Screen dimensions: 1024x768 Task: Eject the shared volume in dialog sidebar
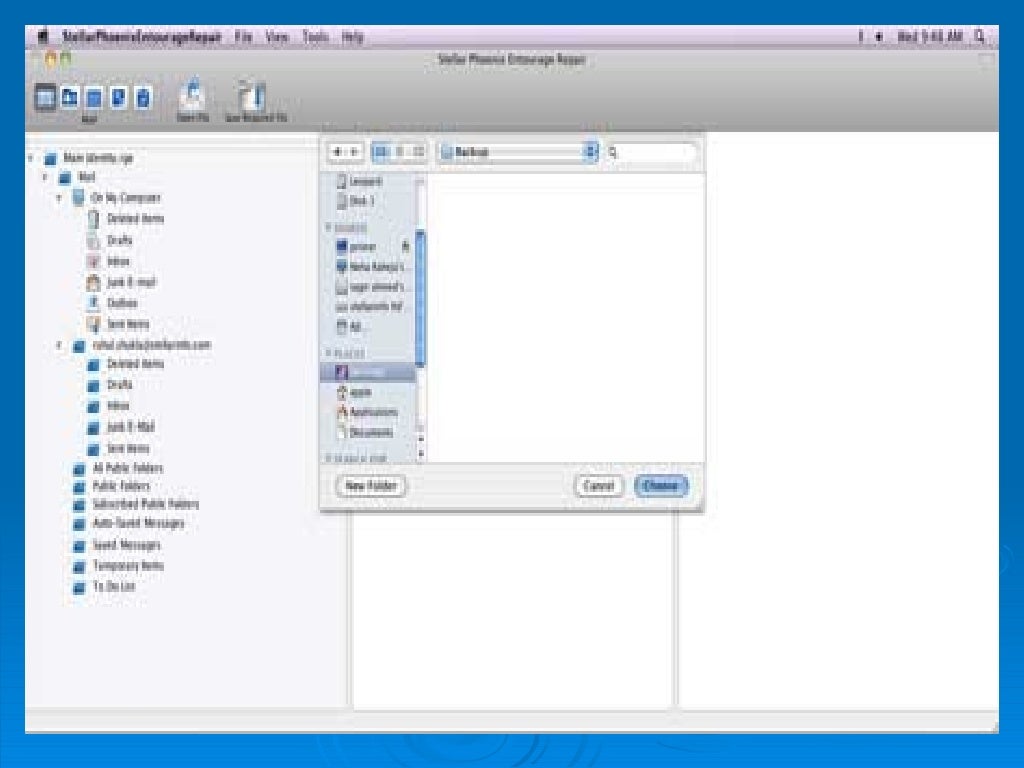tap(406, 246)
